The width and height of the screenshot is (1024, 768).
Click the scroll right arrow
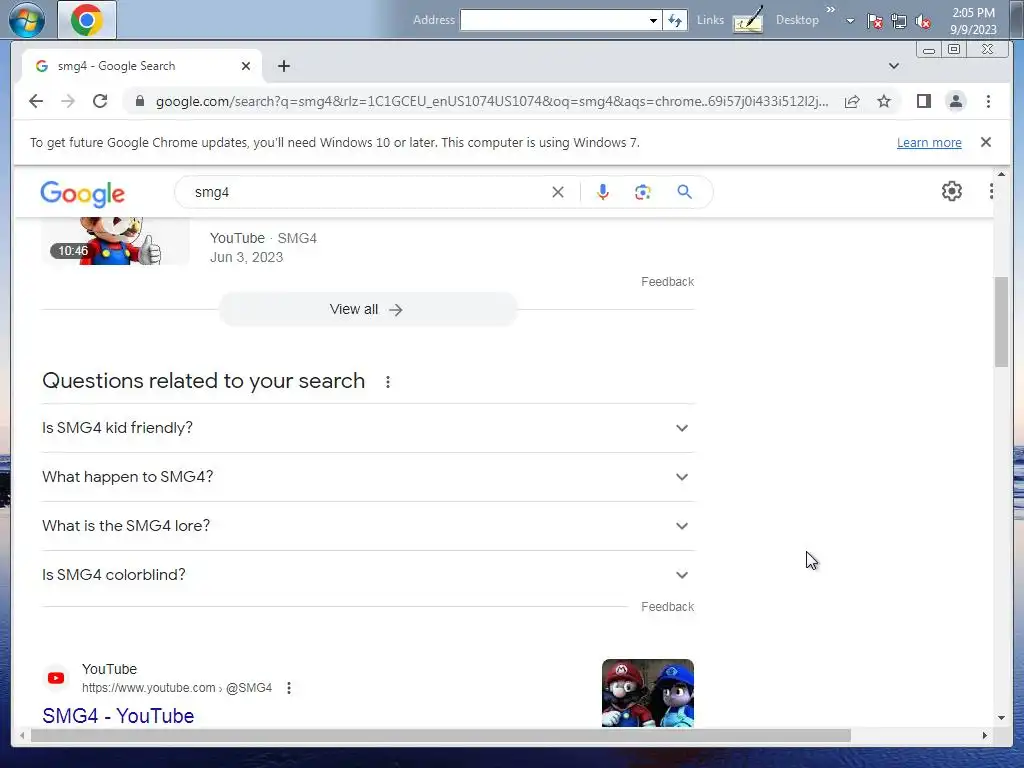[985, 735]
